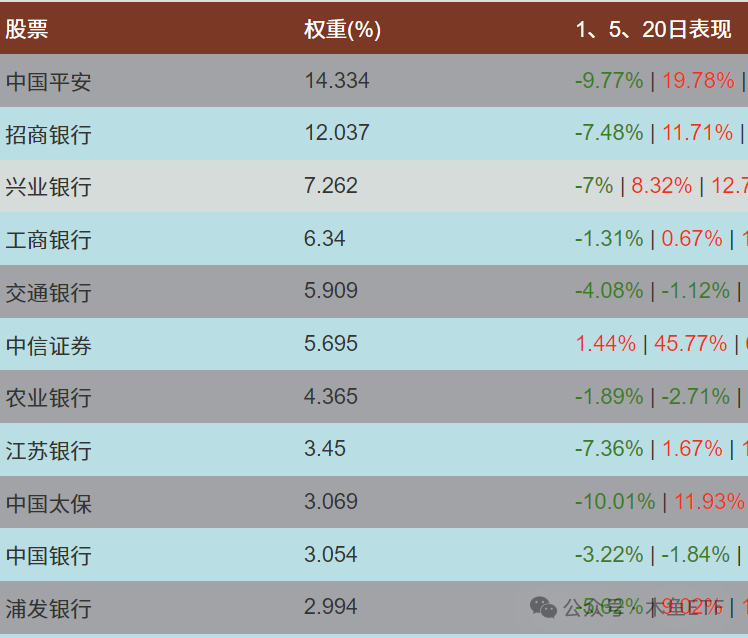Click the -10.01% performance figure
The width and height of the screenshot is (748, 638).
click(x=615, y=502)
